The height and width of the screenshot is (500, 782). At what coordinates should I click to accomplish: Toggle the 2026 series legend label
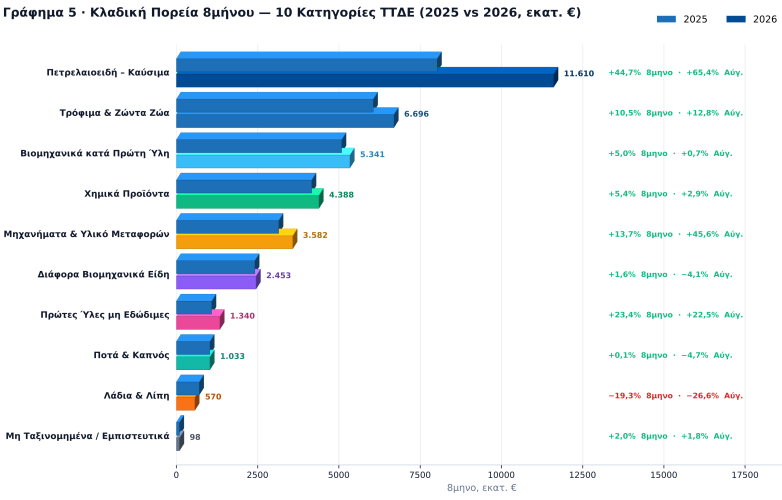765,19
